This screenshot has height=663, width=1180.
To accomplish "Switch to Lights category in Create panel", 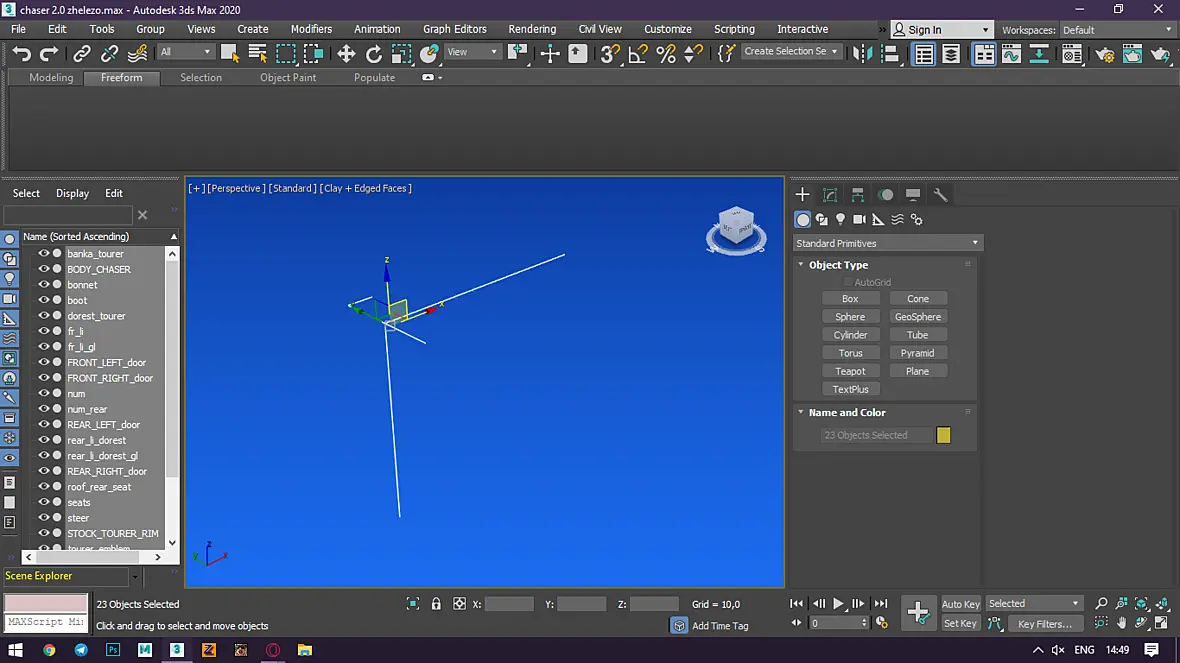I will [x=841, y=220].
